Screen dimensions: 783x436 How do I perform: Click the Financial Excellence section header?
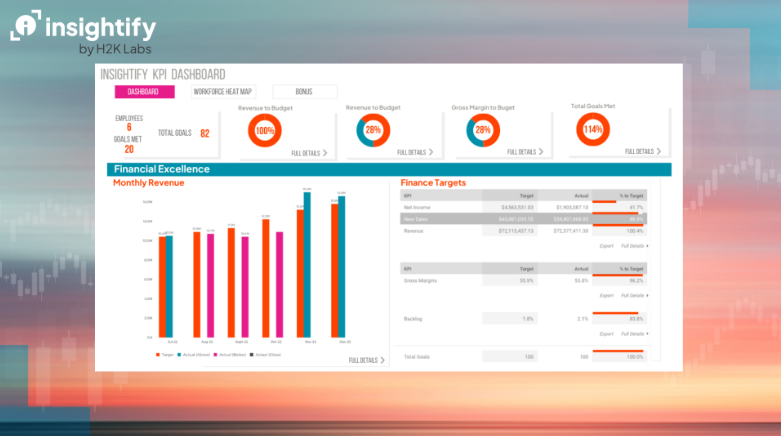pos(389,169)
